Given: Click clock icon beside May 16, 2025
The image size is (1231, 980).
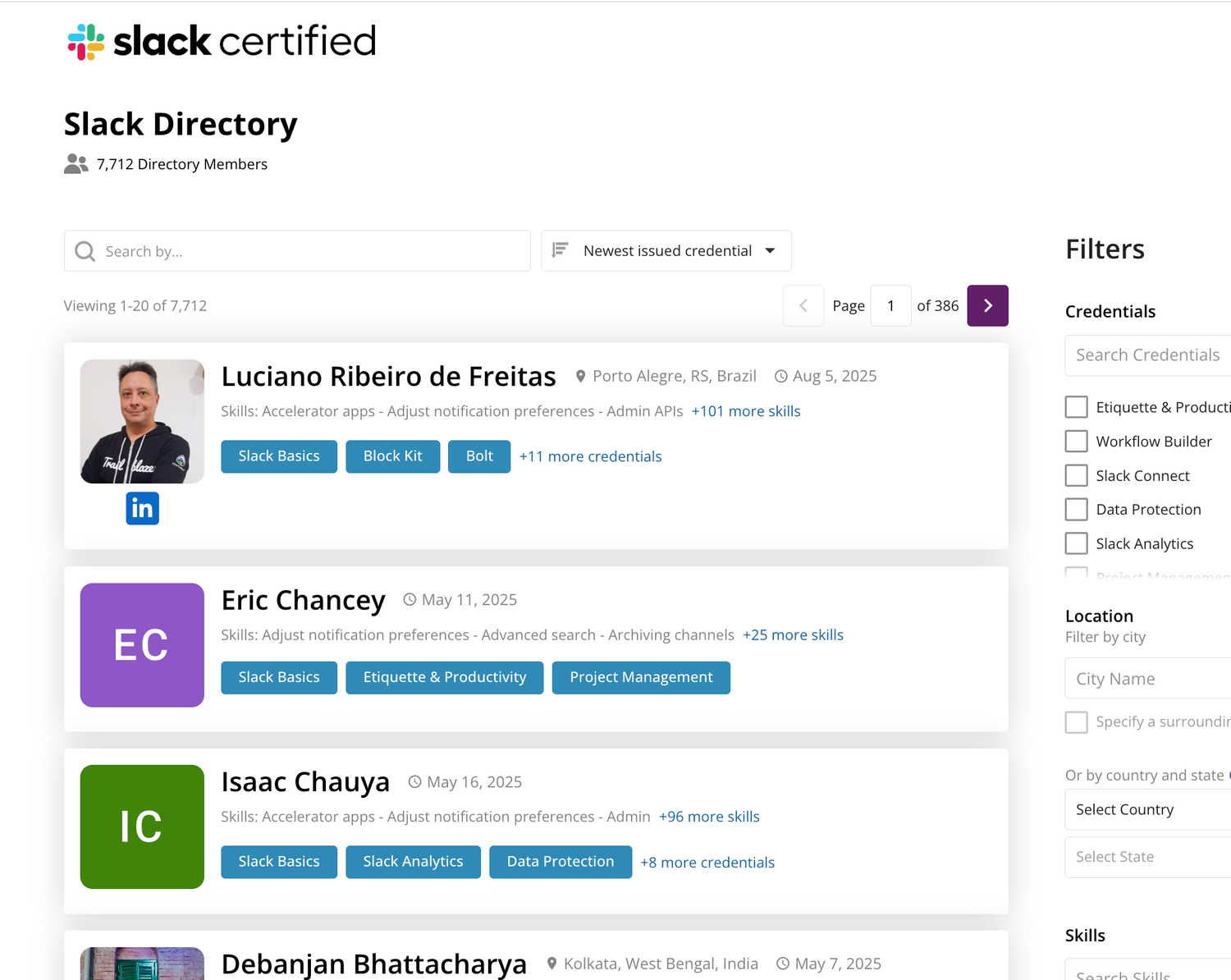Looking at the screenshot, I should tap(415, 781).
